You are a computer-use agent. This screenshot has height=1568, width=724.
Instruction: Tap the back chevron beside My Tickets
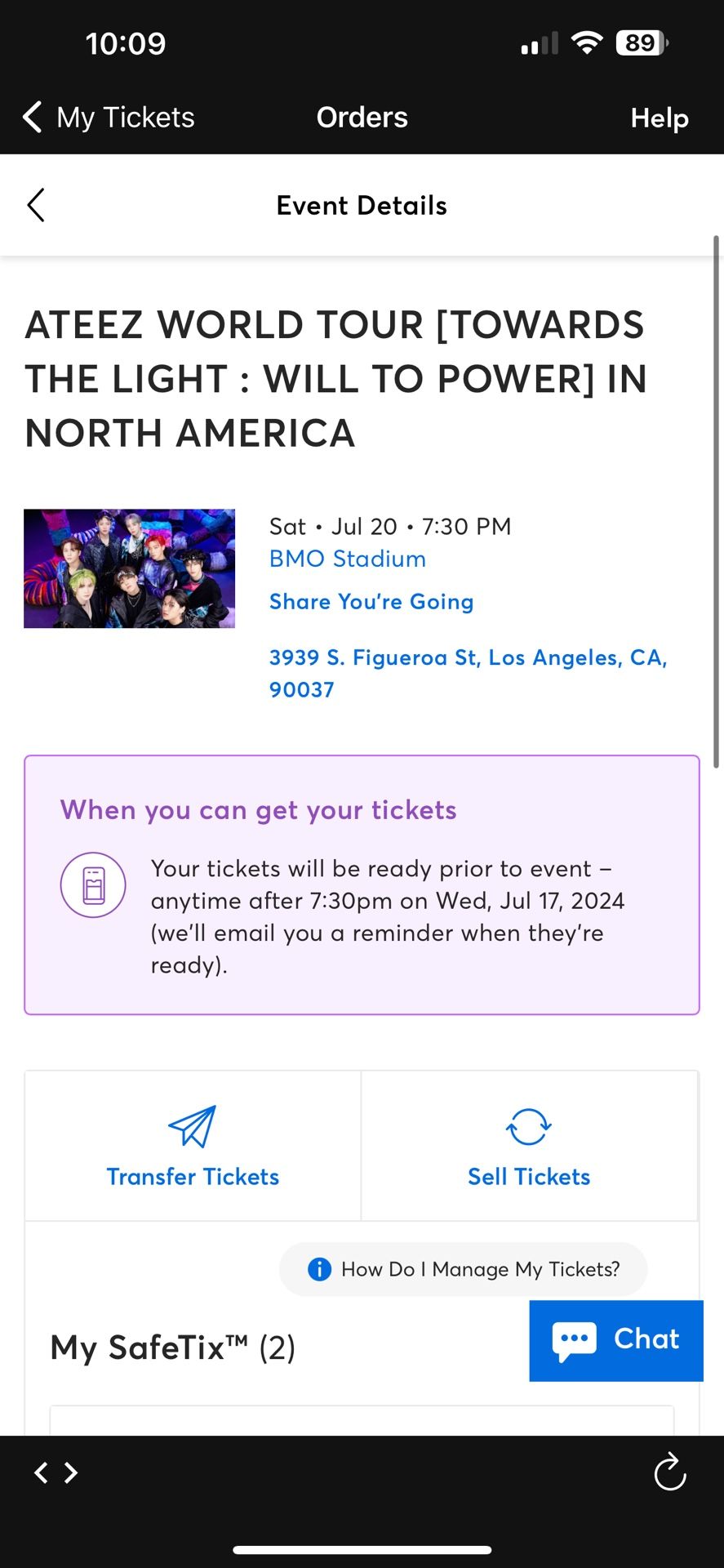(33, 118)
